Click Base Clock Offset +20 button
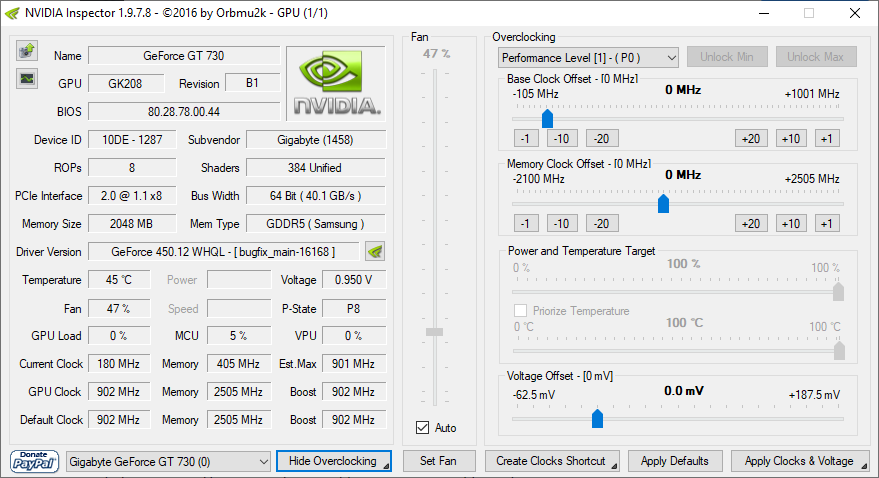This screenshot has width=879, height=478. pos(751,138)
